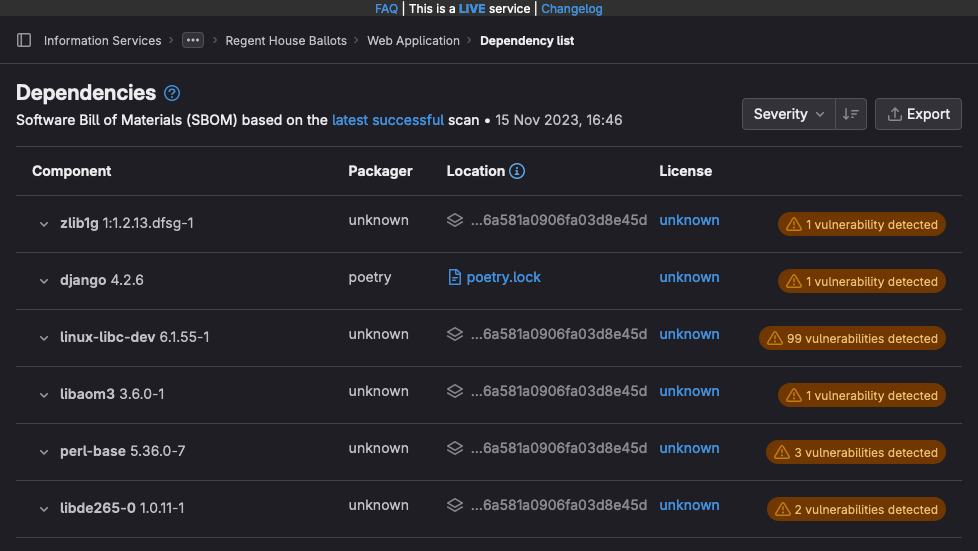This screenshot has height=551, width=978.
Task: Navigate to Information Services breadcrumb
Action: pyautogui.click(x=102, y=41)
